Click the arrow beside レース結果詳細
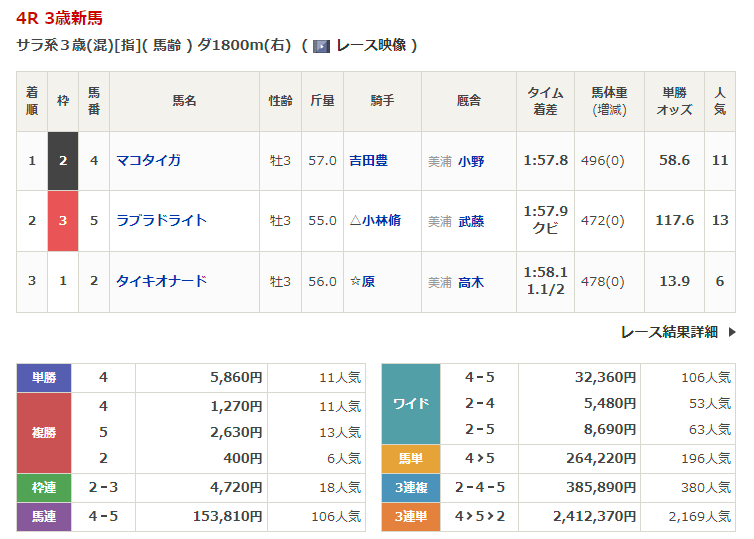 point(731,332)
